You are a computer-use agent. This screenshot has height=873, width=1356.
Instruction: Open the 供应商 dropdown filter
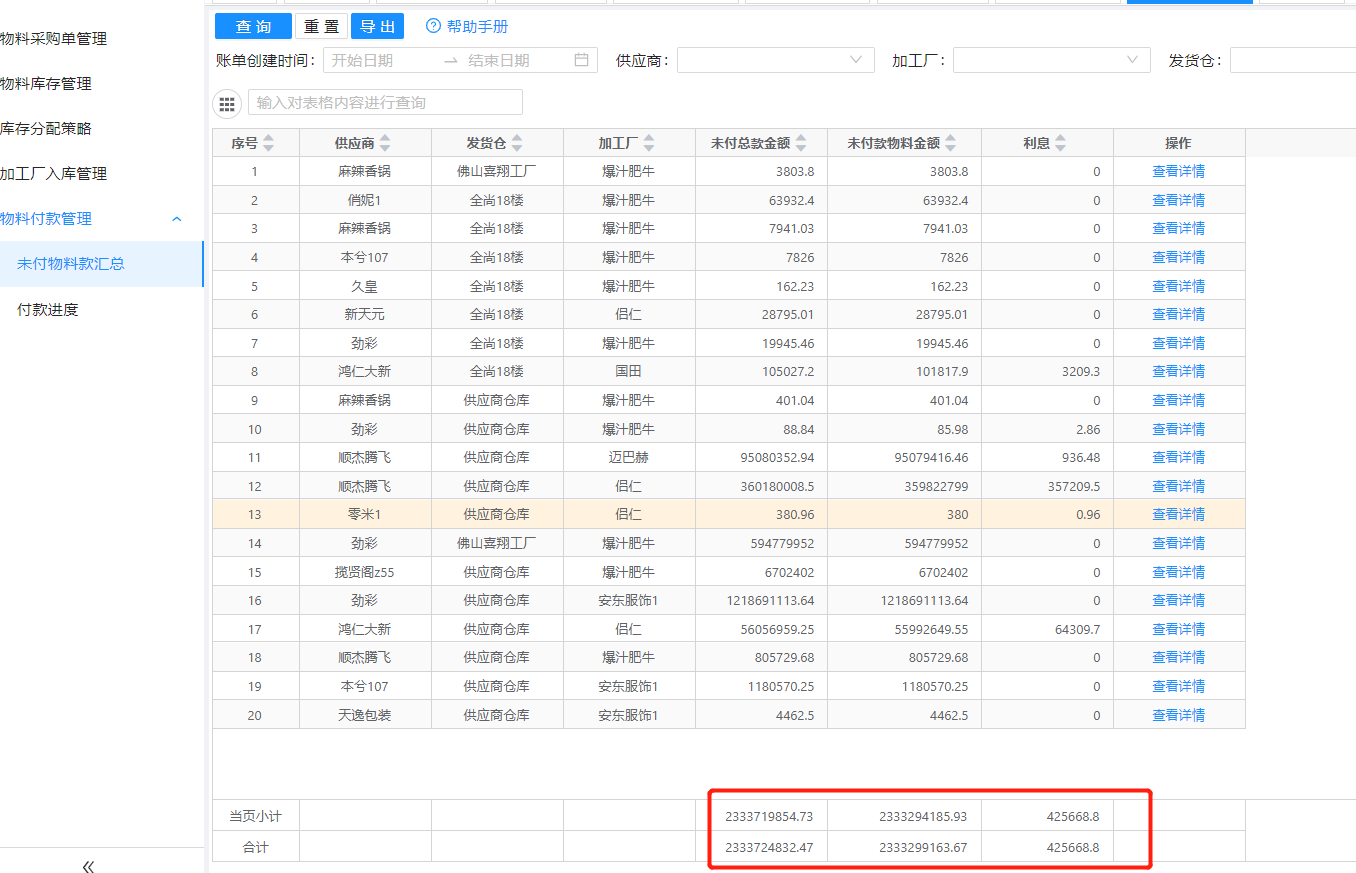(775, 60)
